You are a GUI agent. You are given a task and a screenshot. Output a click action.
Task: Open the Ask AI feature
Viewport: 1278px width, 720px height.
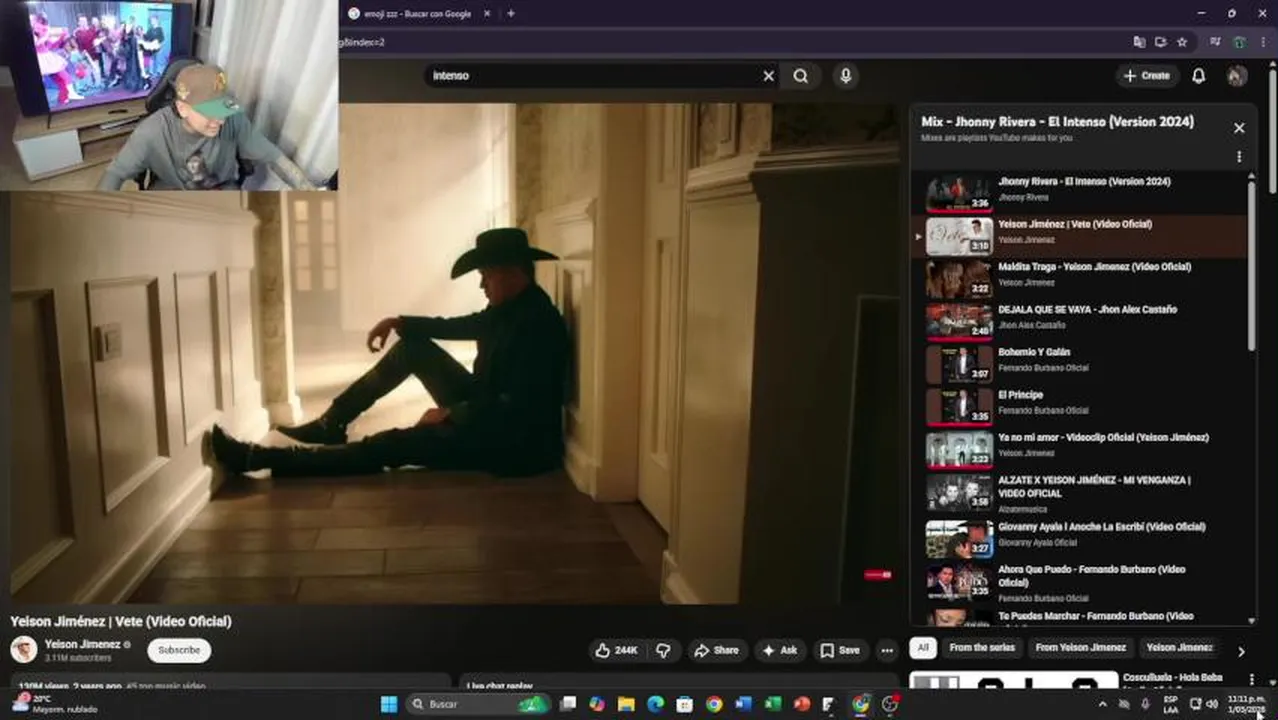pos(779,650)
